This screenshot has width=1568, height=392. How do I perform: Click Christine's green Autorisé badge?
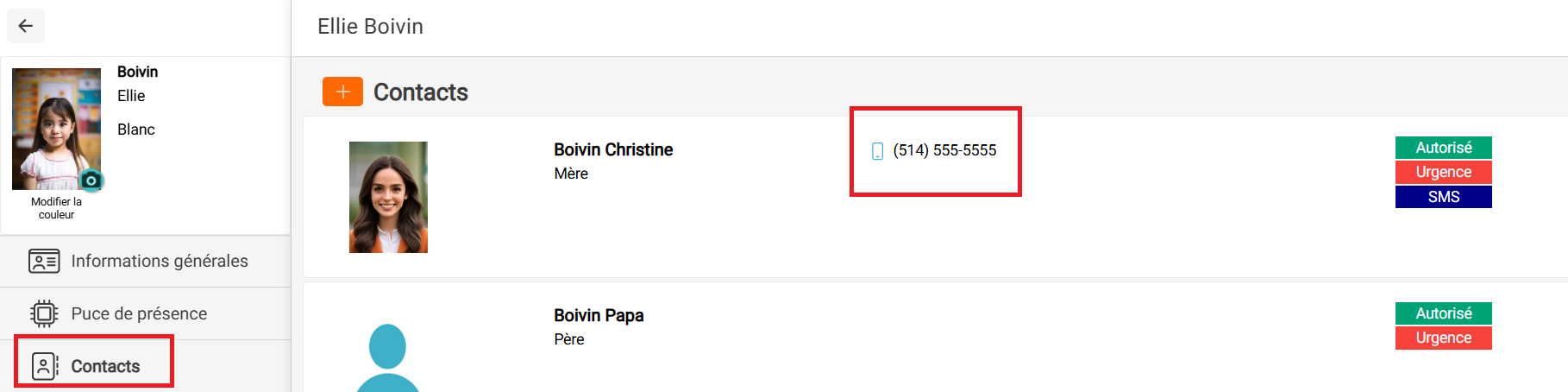(x=1443, y=148)
